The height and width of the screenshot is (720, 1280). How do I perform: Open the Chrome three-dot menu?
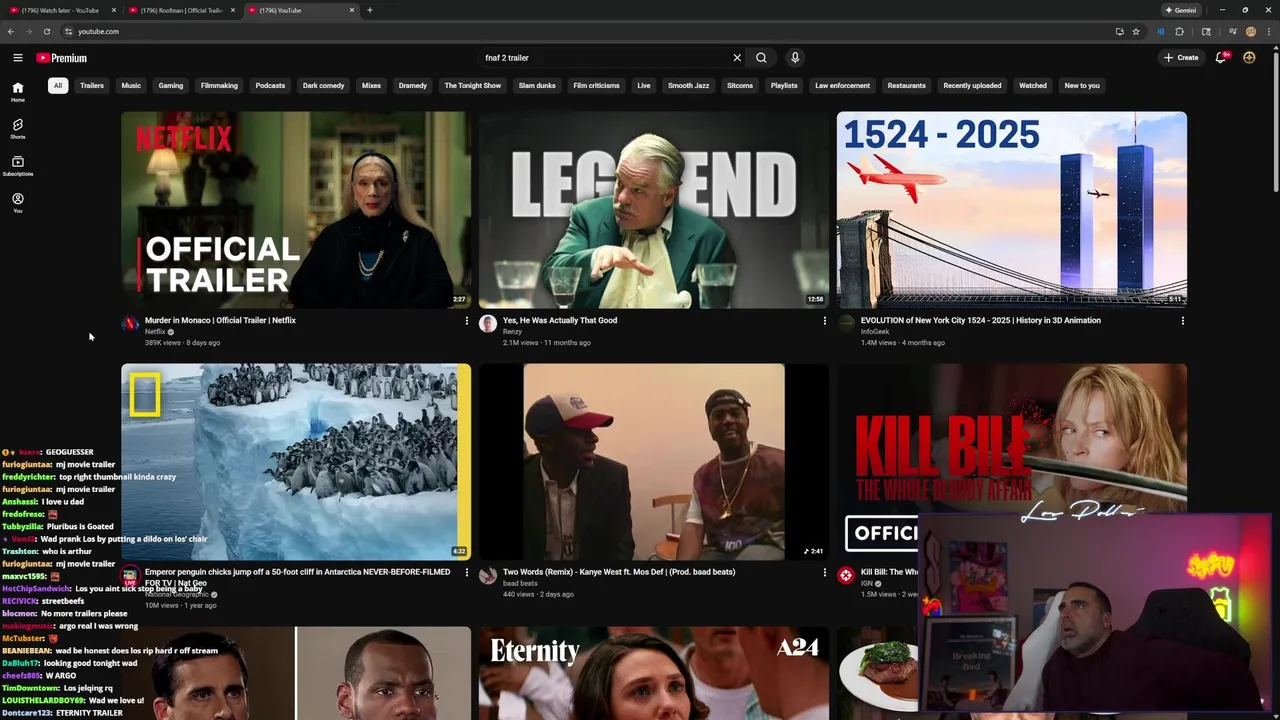(1268, 31)
